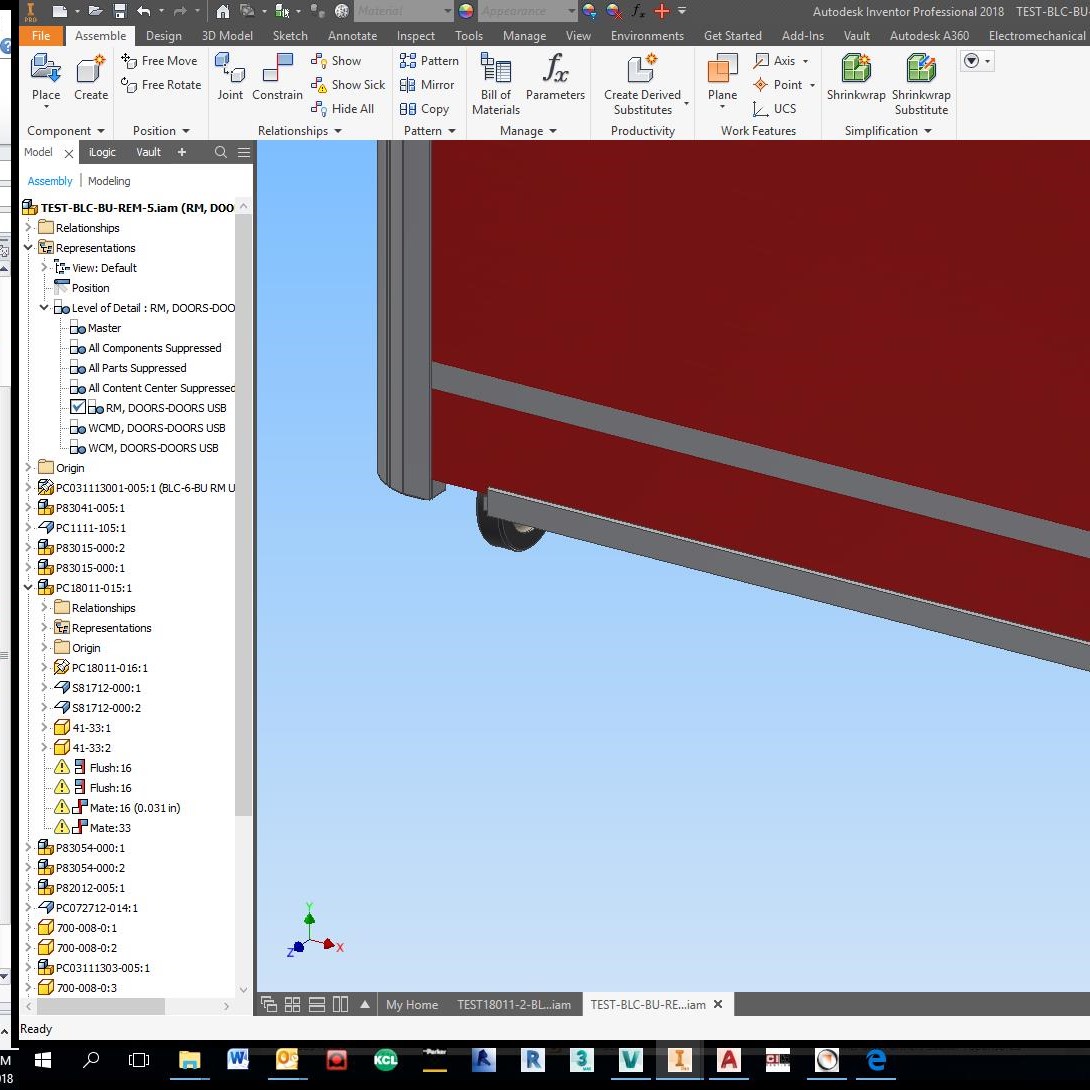1090x1090 pixels.
Task: Click the Appearance color swatch in quick access toolbar
Action: pyautogui.click(x=462, y=11)
